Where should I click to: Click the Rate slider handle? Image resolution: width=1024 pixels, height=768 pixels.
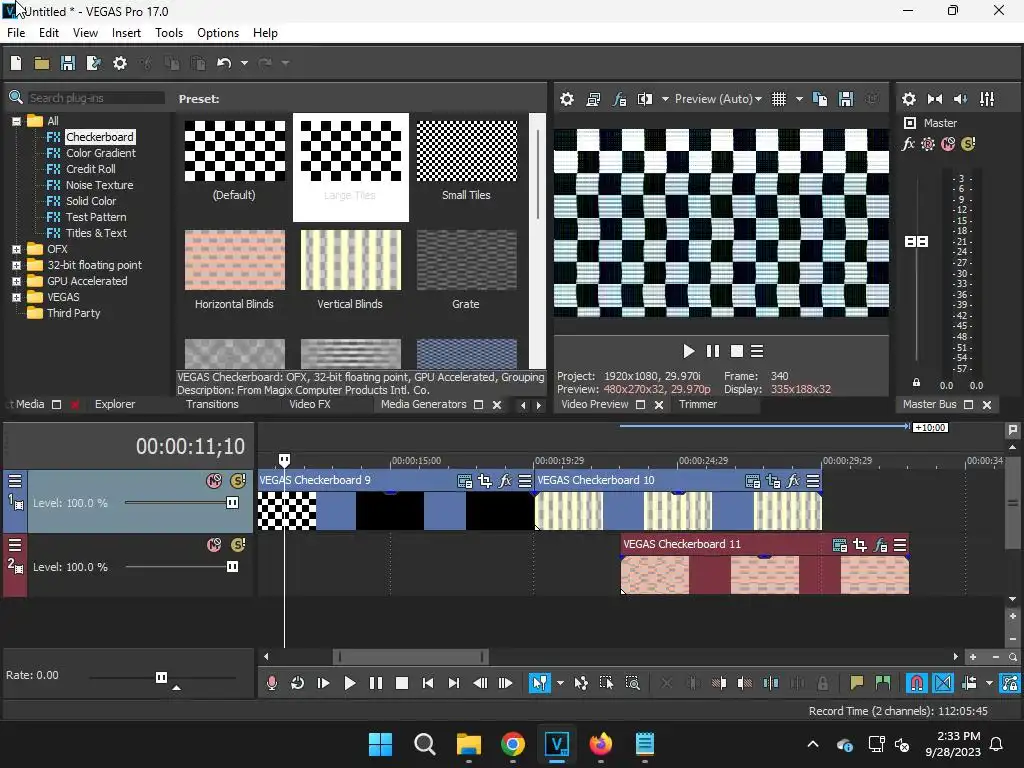coord(161,677)
